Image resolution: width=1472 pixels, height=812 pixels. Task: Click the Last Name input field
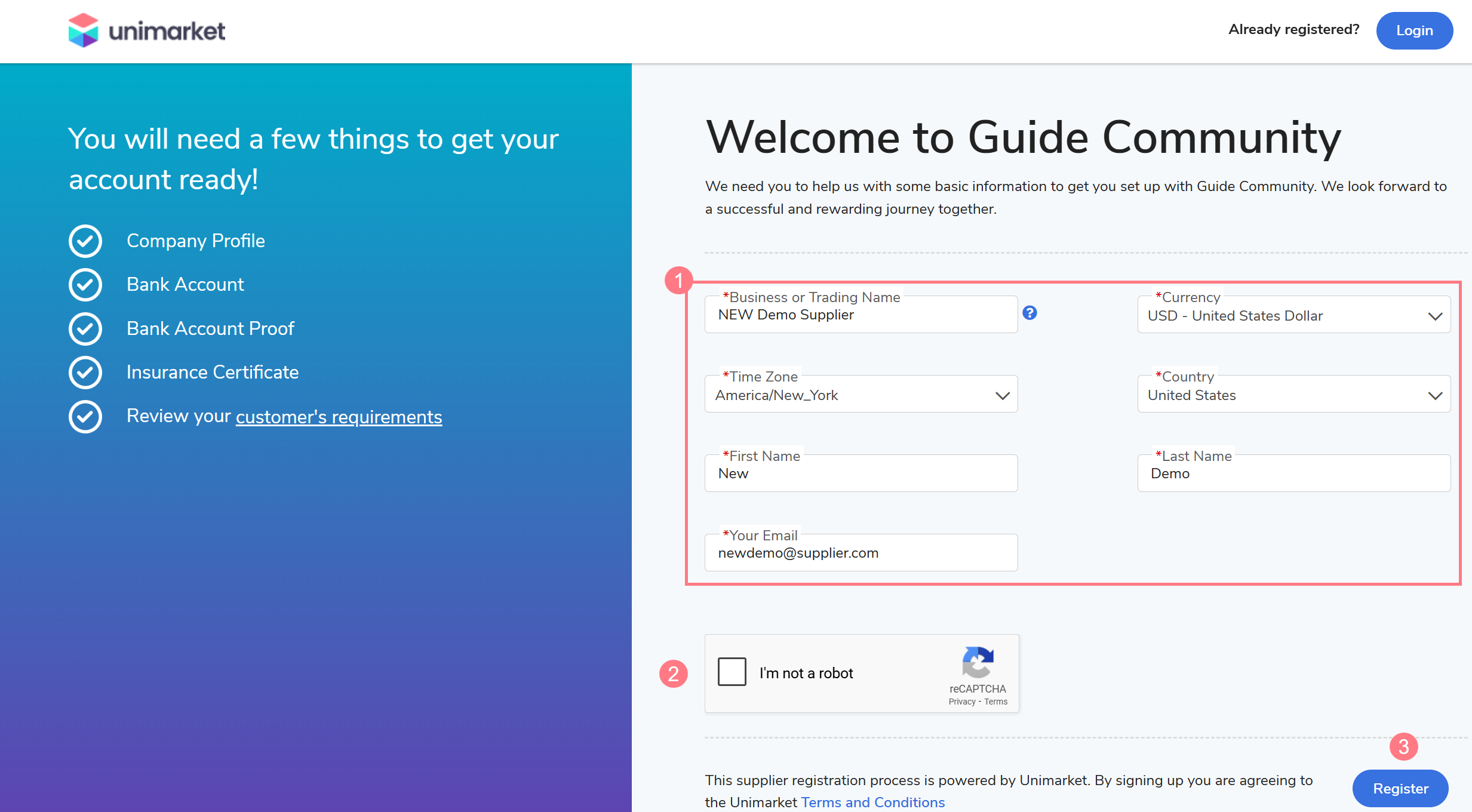click(x=1294, y=473)
